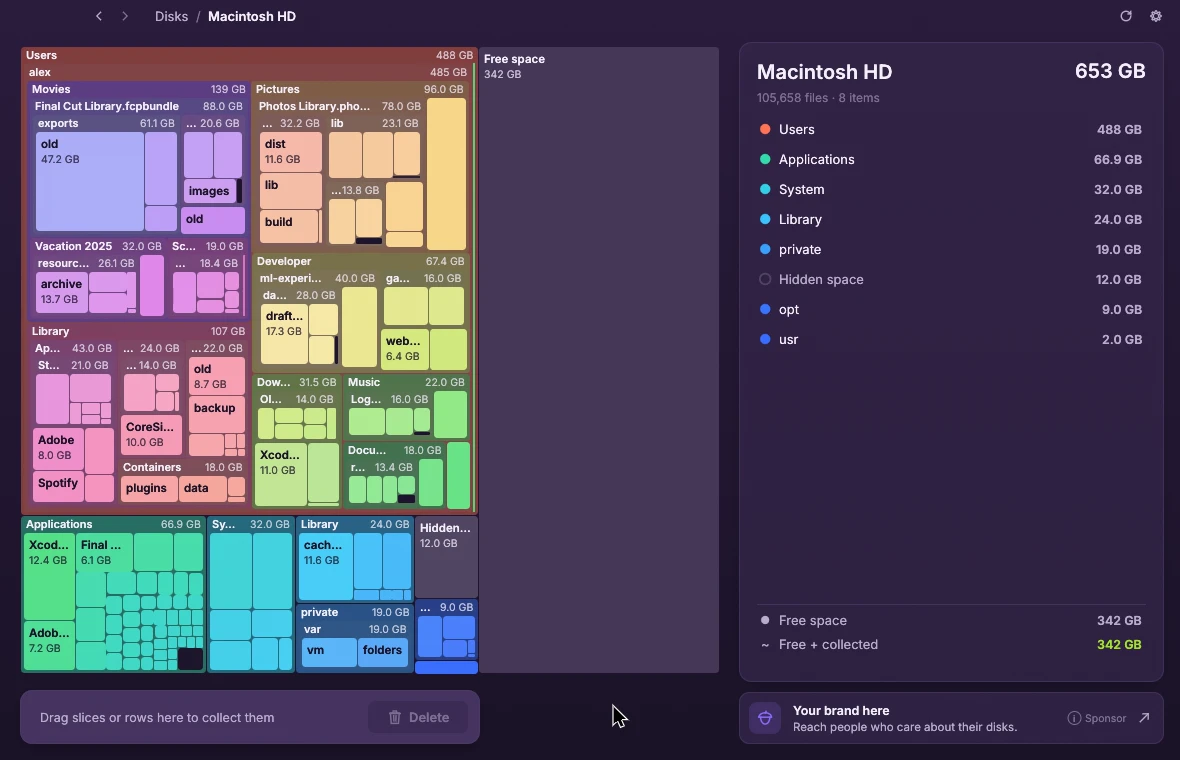Click the Users header in treemap

click(248, 55)
